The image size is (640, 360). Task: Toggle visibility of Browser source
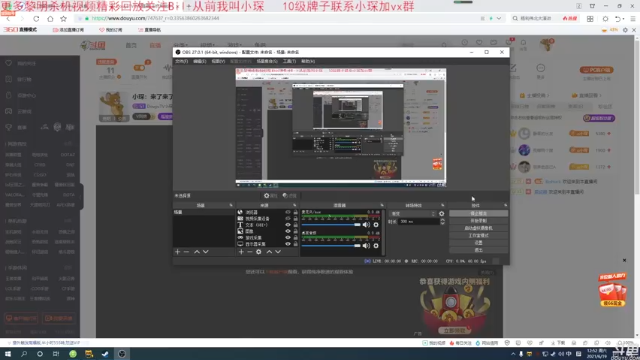click(288, 212)
